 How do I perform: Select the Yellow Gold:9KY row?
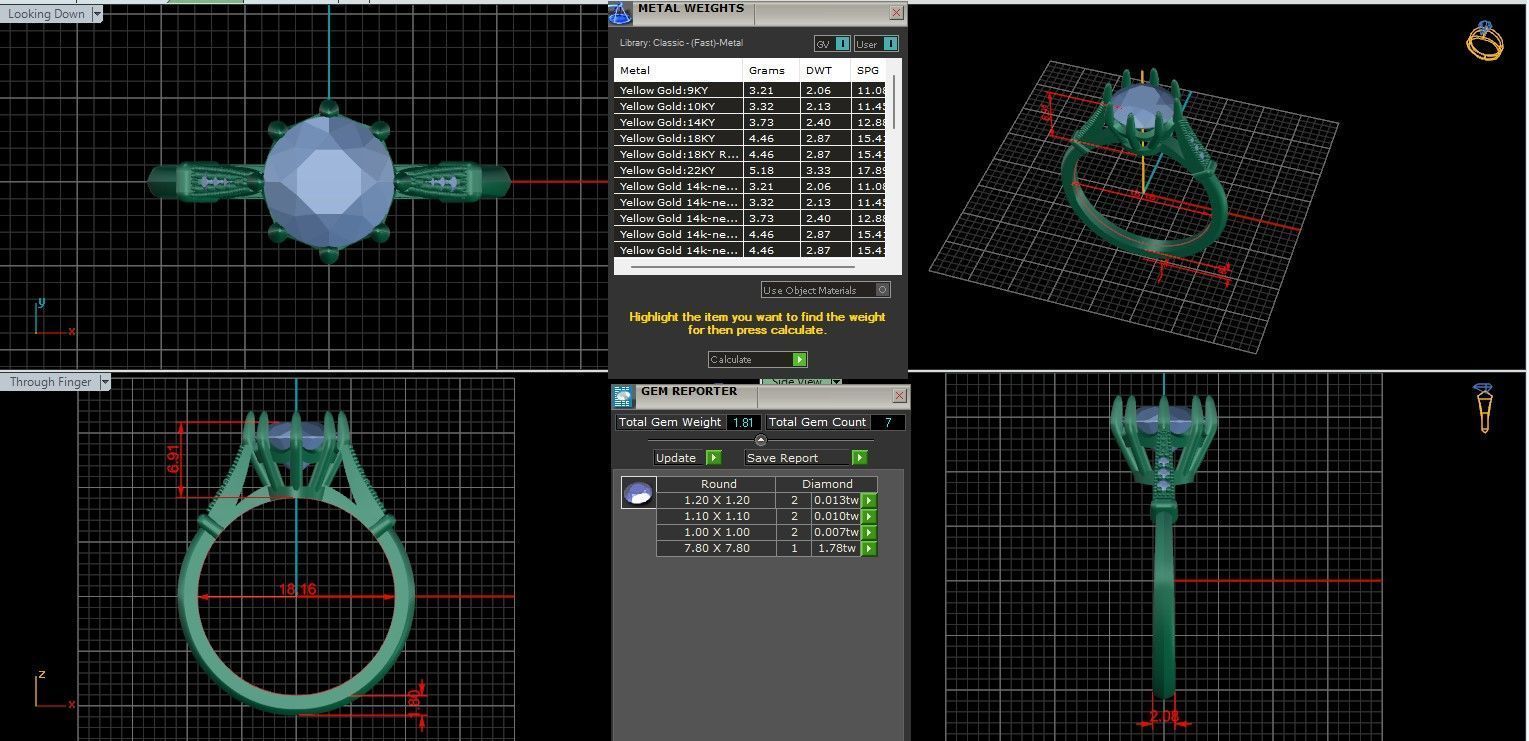pos(752,90)
